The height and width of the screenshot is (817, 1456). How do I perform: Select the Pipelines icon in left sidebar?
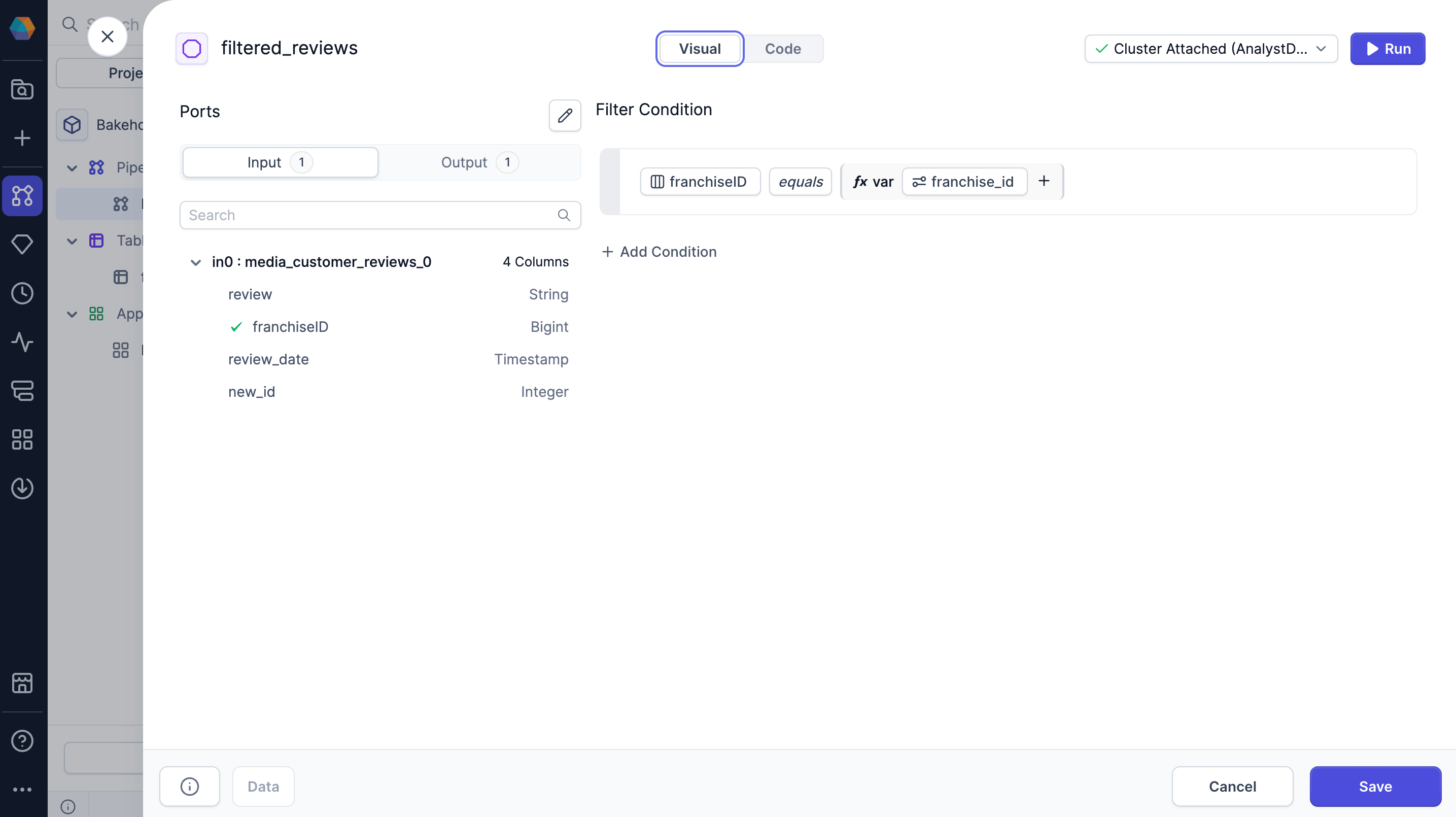(x=23, y=196)
